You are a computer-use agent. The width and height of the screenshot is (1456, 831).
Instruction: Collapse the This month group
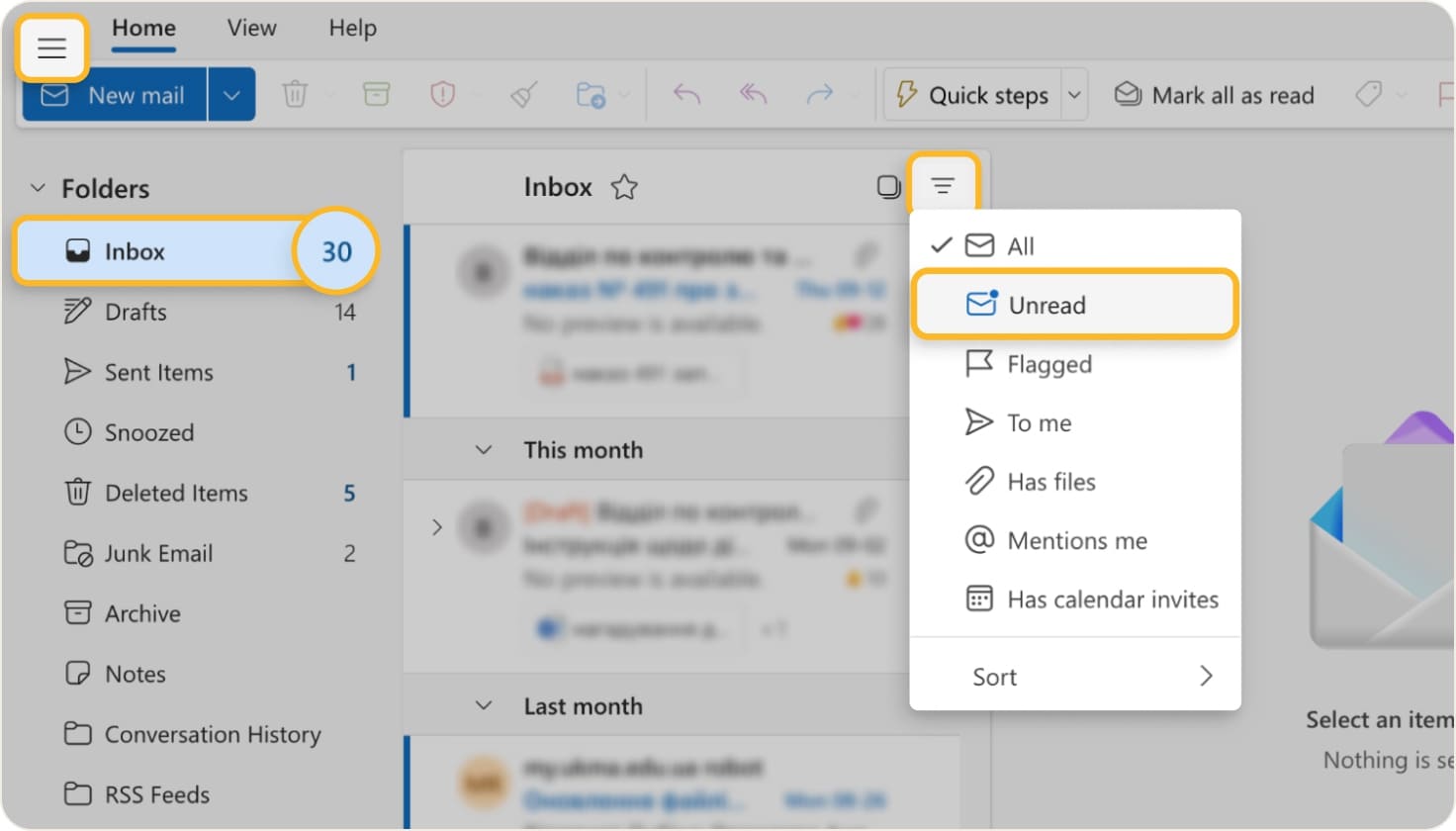pos(483,449)
